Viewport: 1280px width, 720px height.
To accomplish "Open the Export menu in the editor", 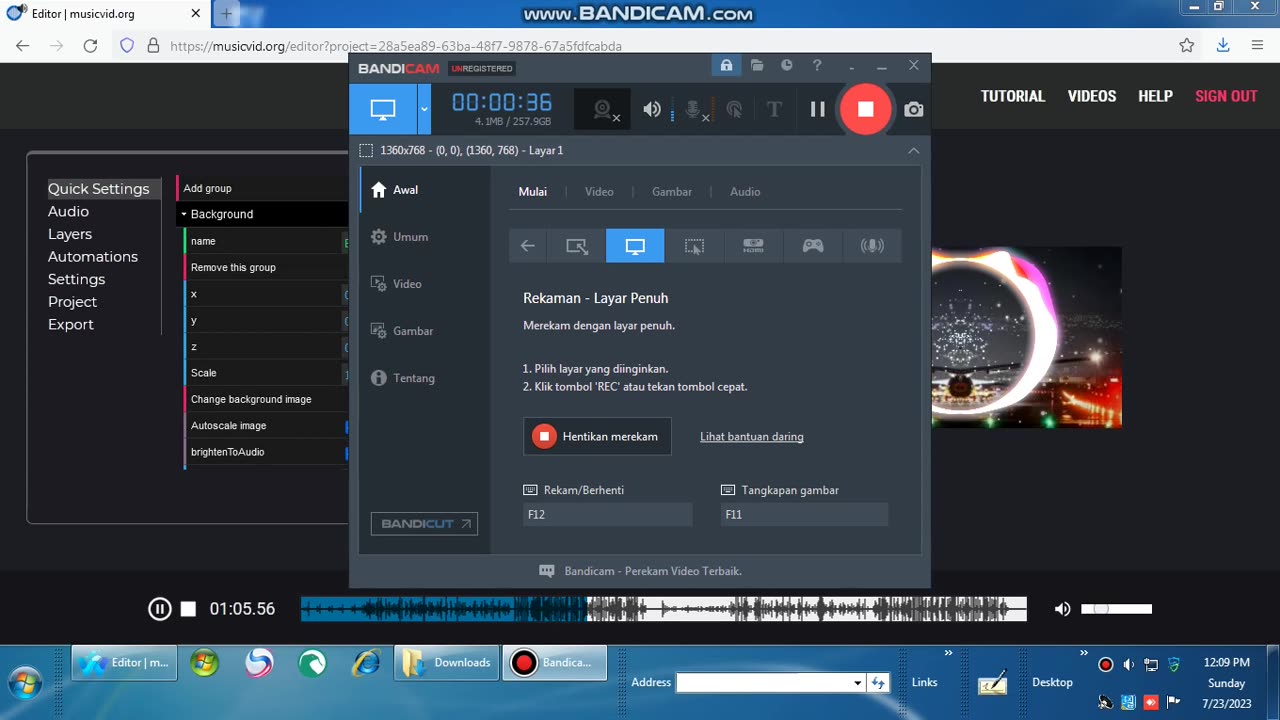I will coord(71,324).
